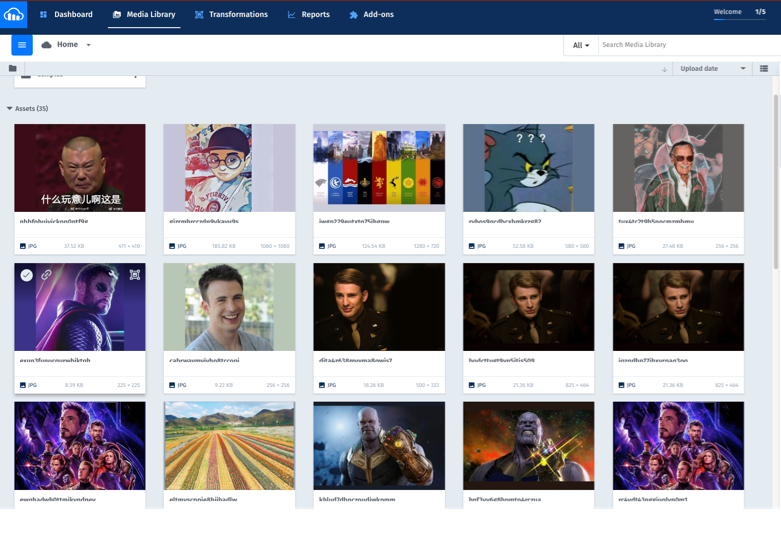
Task: Open the confused Tom cat thumbnail
Action: click(x=528, y=168)
